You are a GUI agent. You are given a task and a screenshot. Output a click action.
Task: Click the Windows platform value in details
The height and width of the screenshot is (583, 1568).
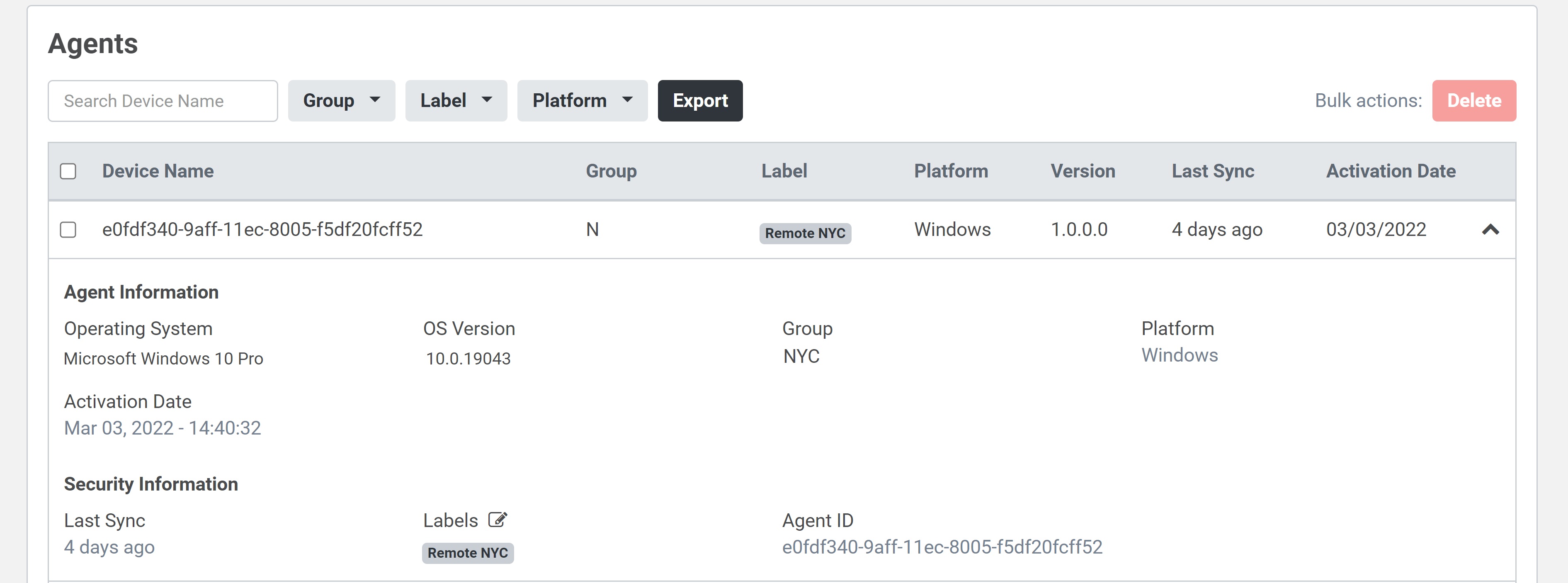tap(1179, 355)
